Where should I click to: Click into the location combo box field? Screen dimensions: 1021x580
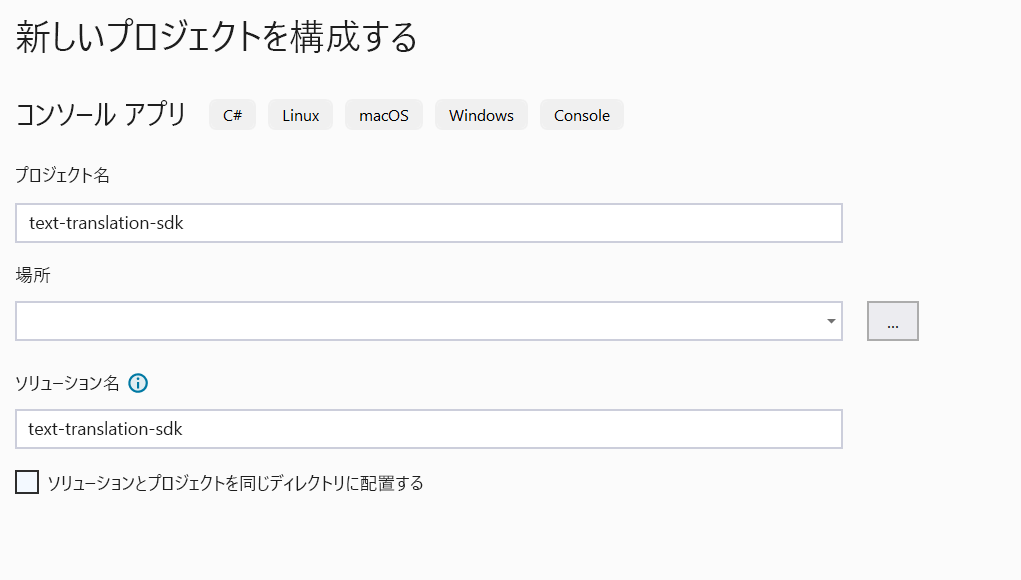429,321
